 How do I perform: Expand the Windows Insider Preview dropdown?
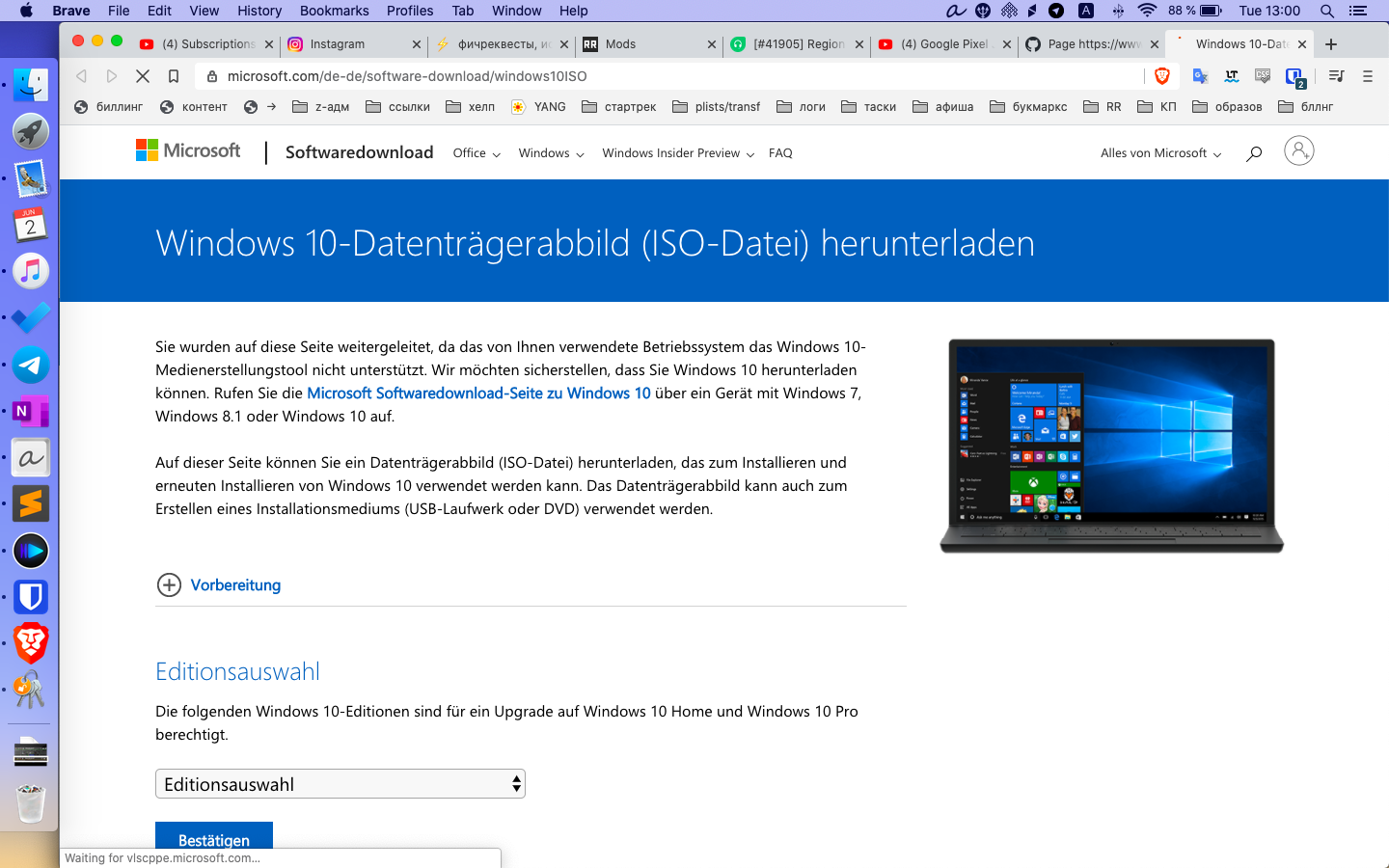(x=678, y=153)
